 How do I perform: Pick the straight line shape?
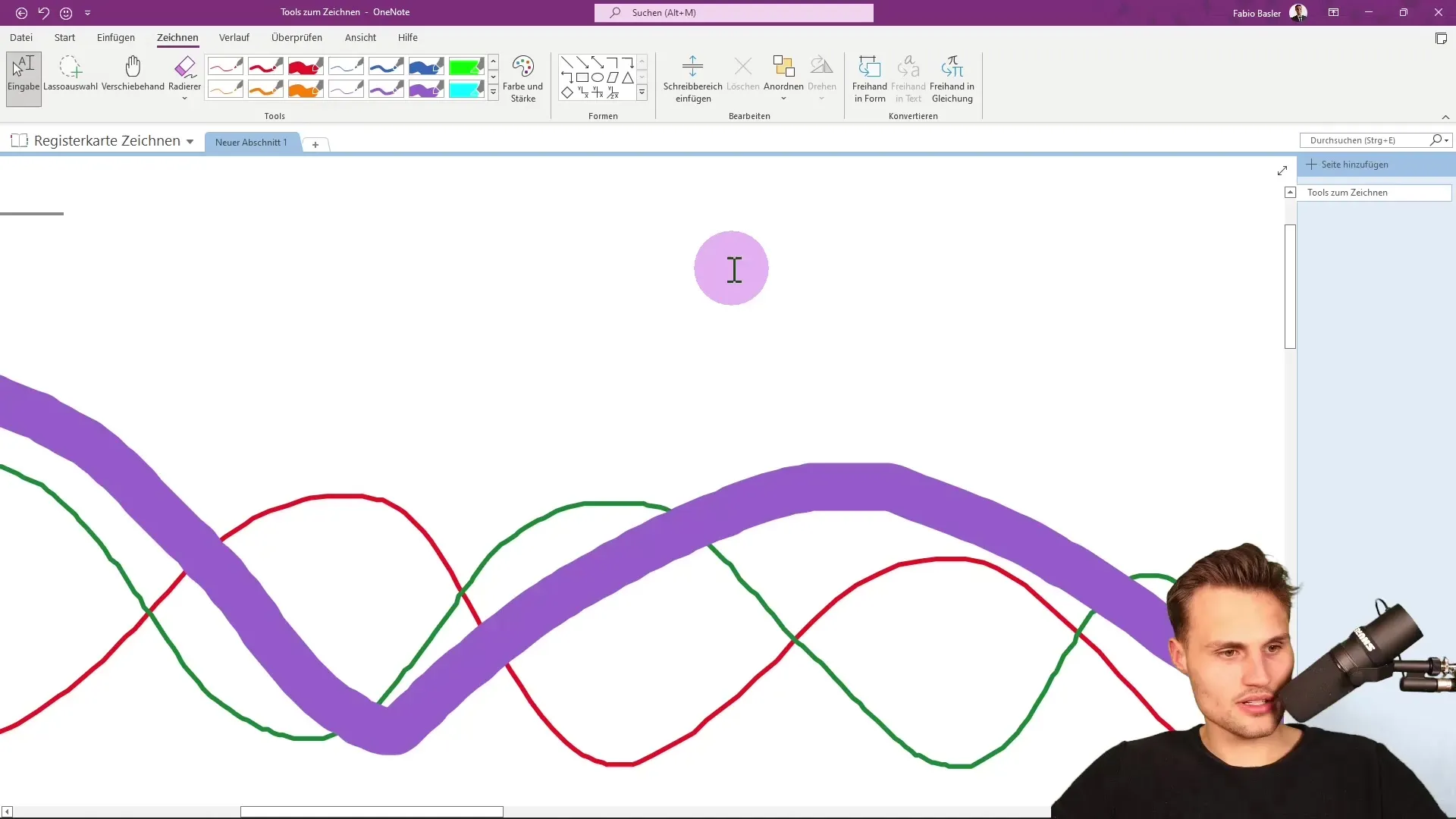click(567, 63)
